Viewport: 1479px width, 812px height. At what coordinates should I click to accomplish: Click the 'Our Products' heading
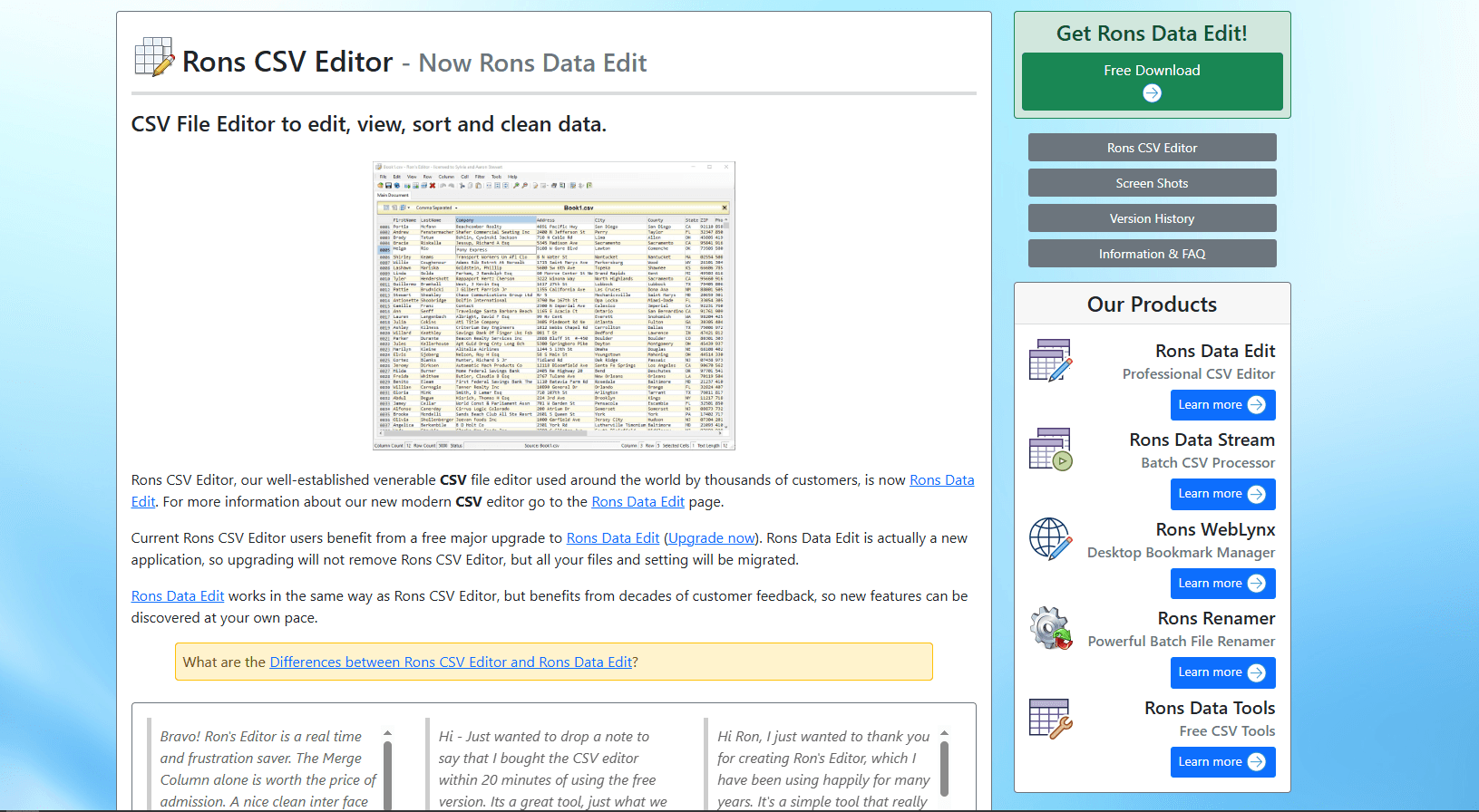pos(1152,304)
